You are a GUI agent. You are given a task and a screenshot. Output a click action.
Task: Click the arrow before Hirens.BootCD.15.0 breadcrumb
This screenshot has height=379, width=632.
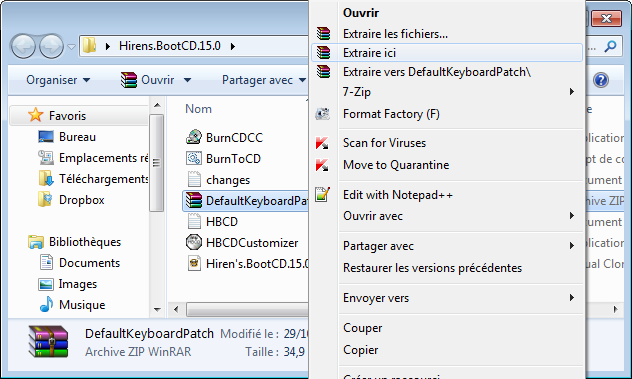(x=108, y=46)
